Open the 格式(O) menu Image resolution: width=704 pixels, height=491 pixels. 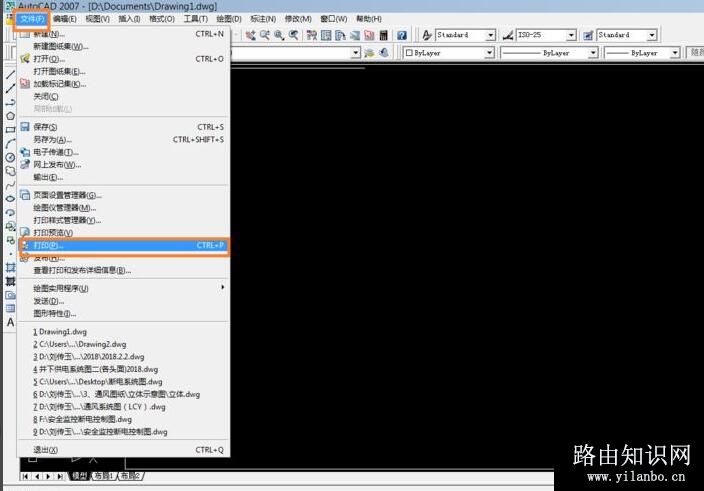tap(162, 19)
